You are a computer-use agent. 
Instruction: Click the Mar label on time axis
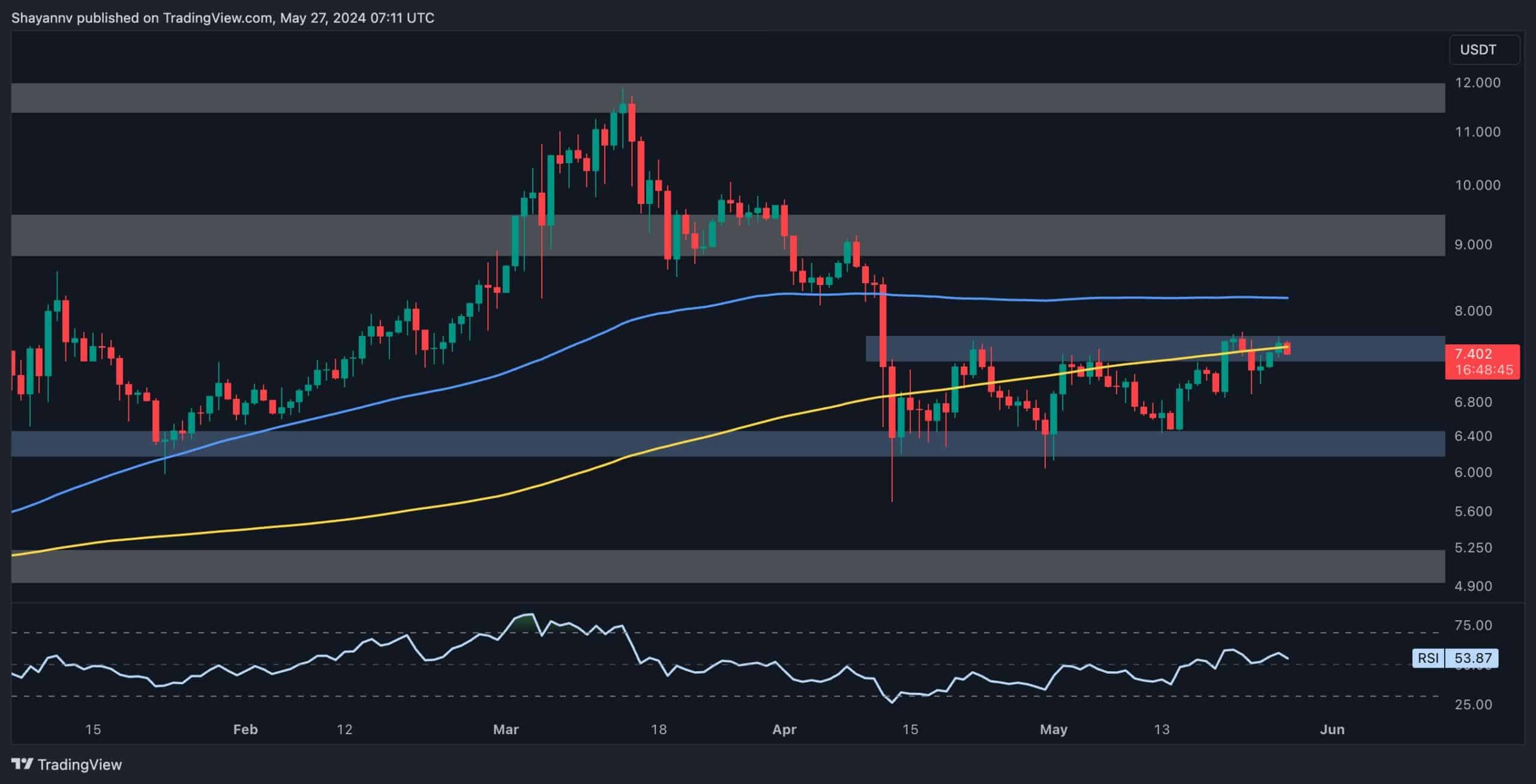tap(505, 729)
